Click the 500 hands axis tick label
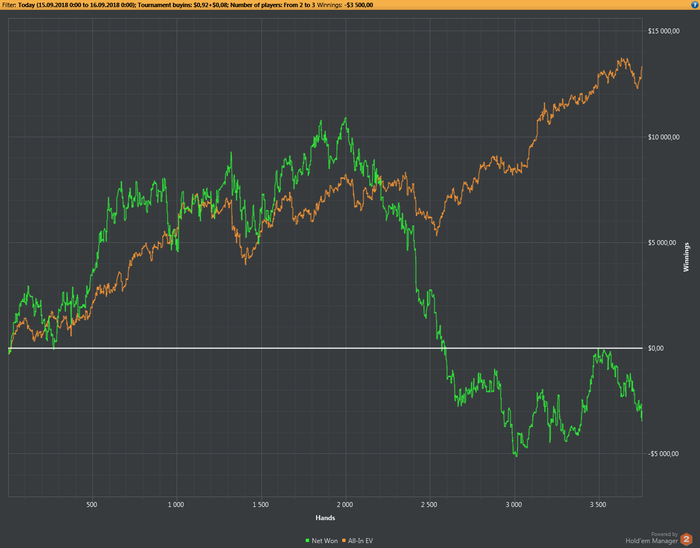Screen dimensions: 700x548 [92, 505]
